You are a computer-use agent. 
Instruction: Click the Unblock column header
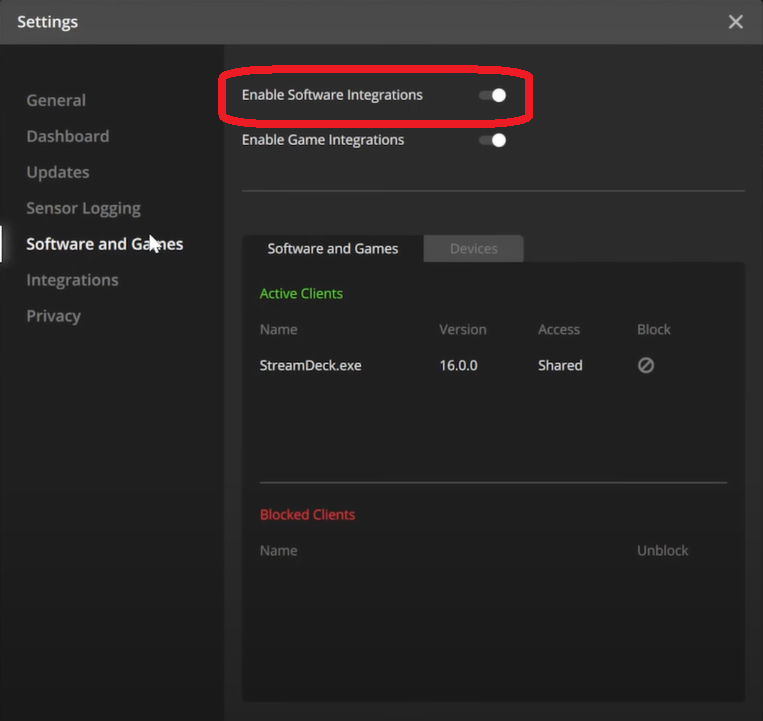662,551
